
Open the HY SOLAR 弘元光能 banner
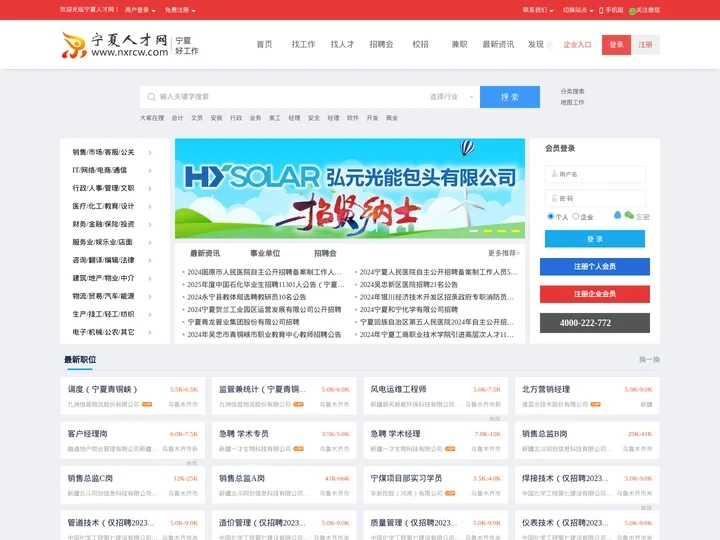(x=350, y=188)
